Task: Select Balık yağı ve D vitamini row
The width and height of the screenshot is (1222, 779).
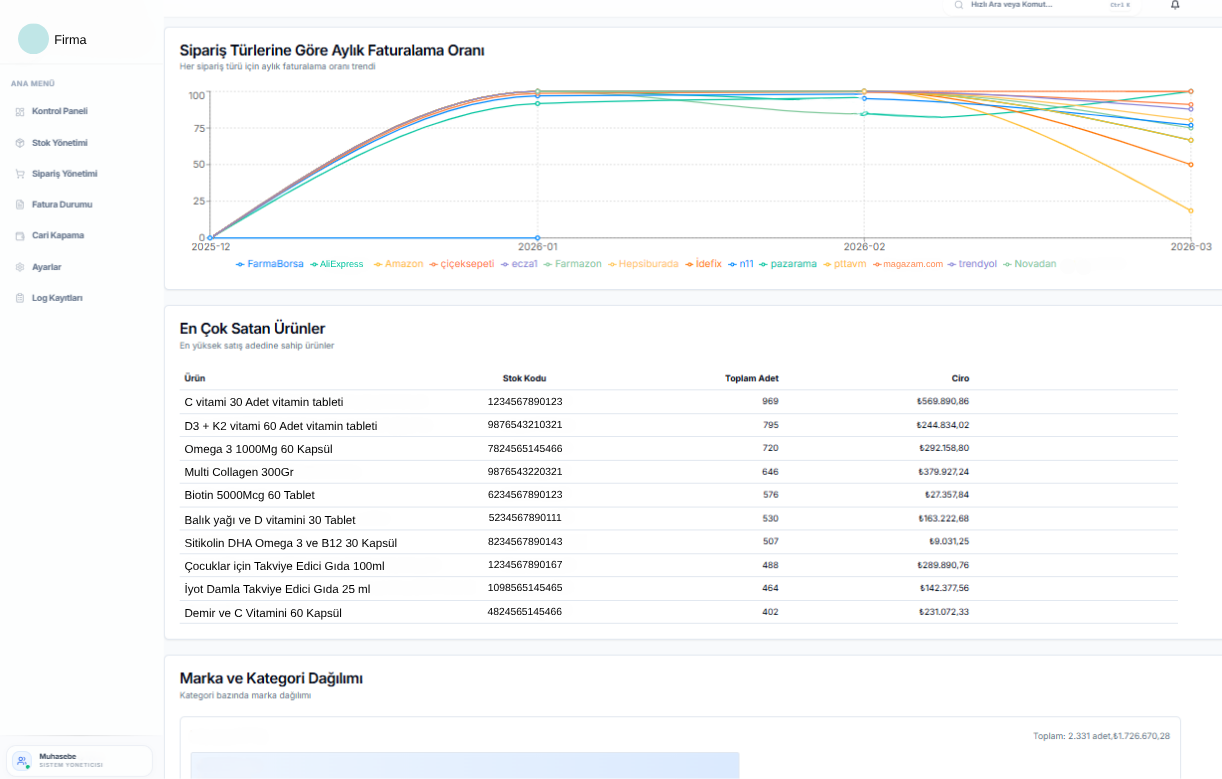Action: tap(679, 519)
